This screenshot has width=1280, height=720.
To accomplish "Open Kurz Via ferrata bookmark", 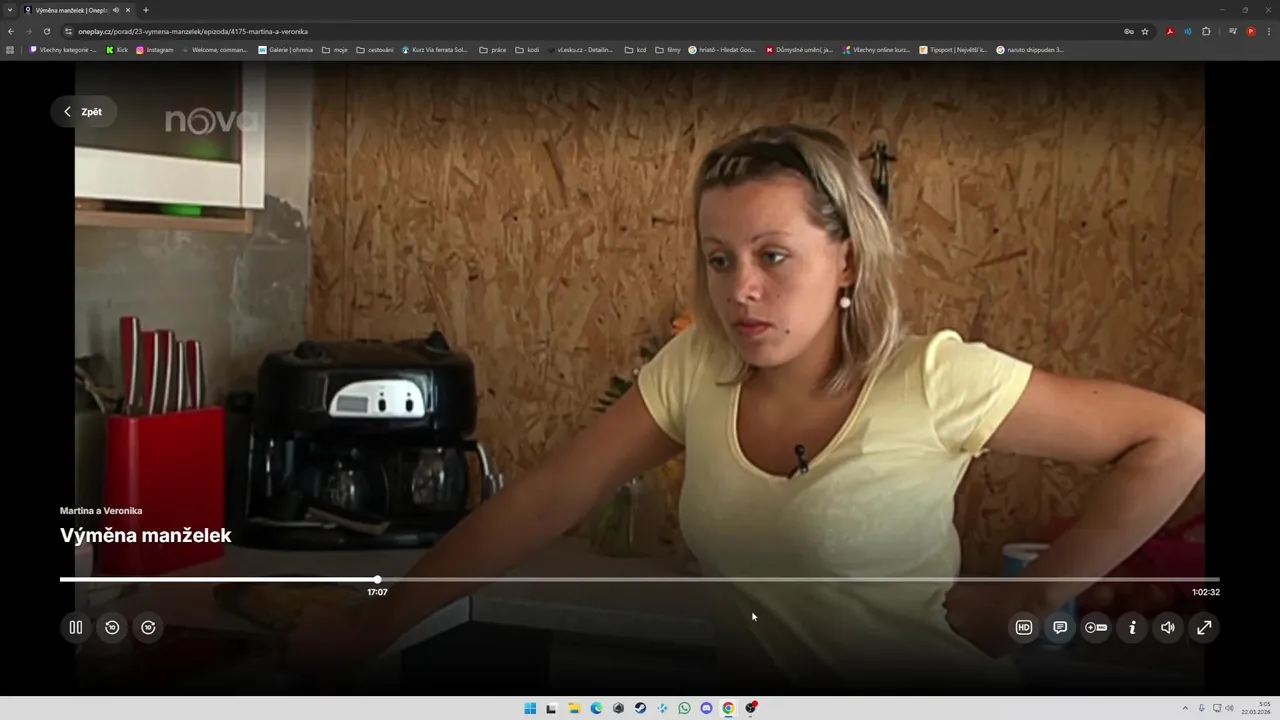I will (435, 49).
